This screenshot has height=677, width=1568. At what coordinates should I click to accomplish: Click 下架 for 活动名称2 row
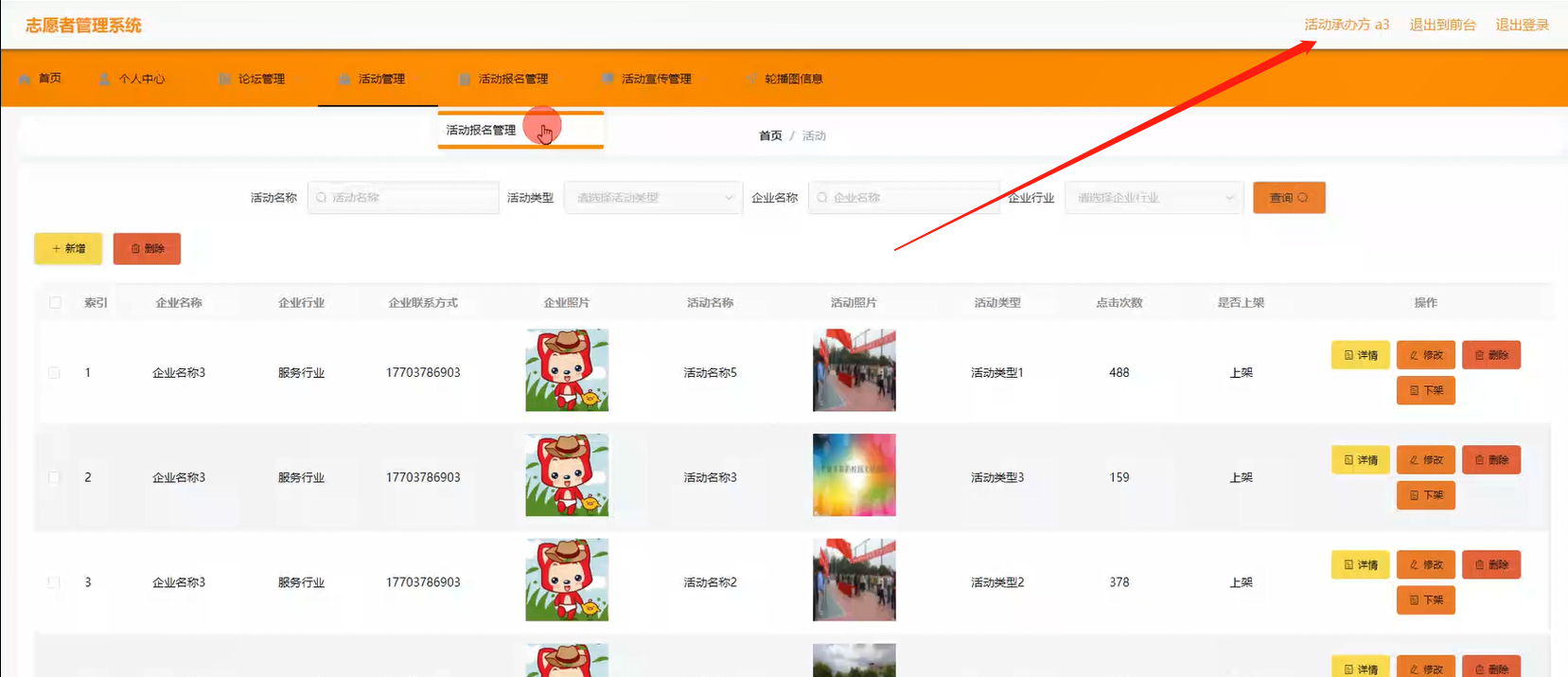coord(1426,600)
